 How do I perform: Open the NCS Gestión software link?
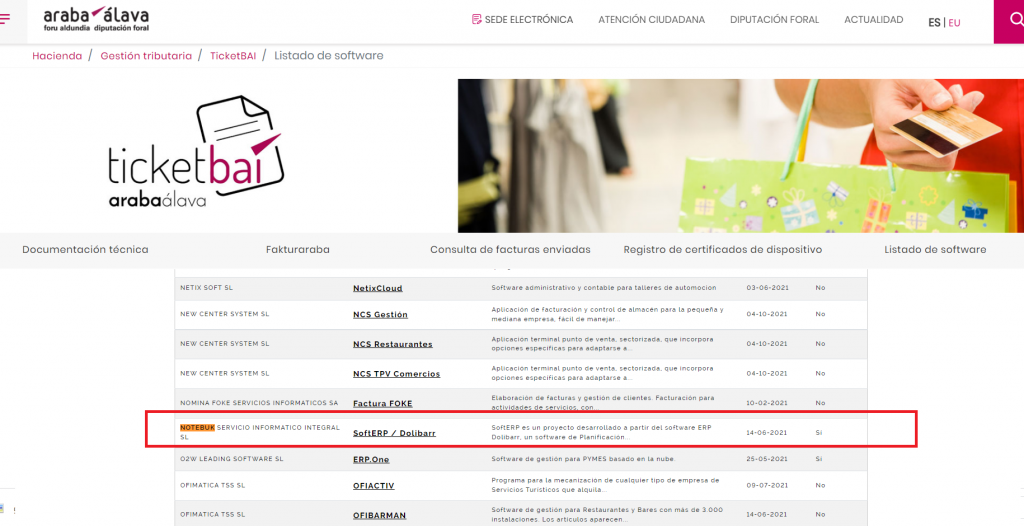click(x=380, y=314)
